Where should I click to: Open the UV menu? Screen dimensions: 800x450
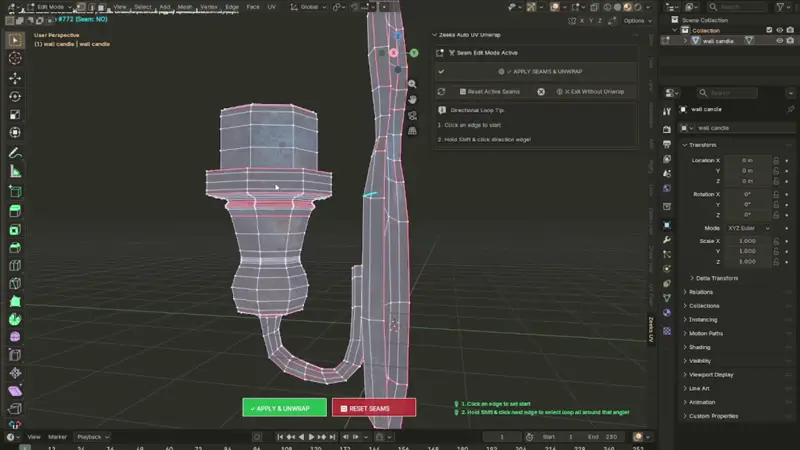[271, 7]
